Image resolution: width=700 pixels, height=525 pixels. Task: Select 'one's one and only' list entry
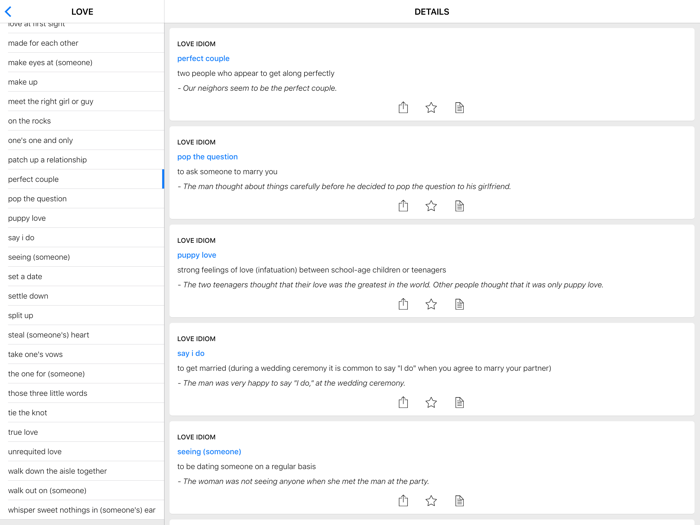tap(82, 140)
